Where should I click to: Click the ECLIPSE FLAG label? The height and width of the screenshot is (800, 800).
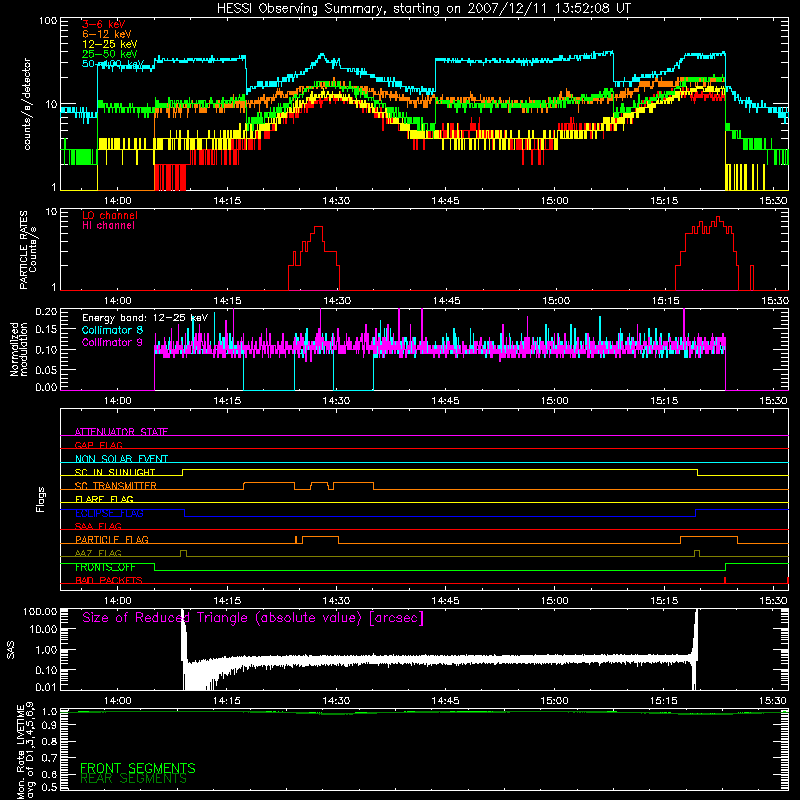click(x=109, y=513)
